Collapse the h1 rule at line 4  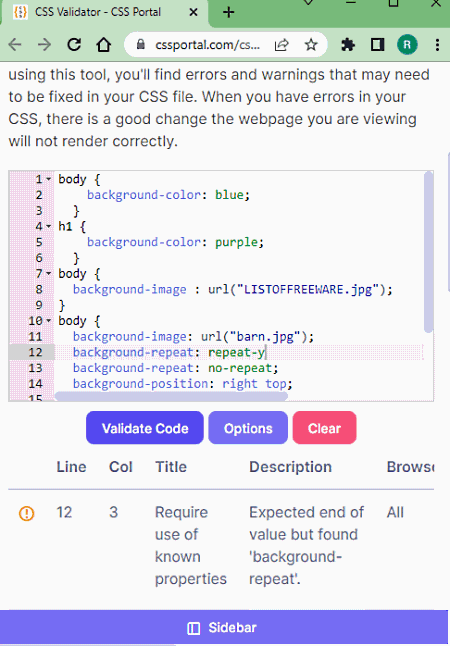[49, 227]
